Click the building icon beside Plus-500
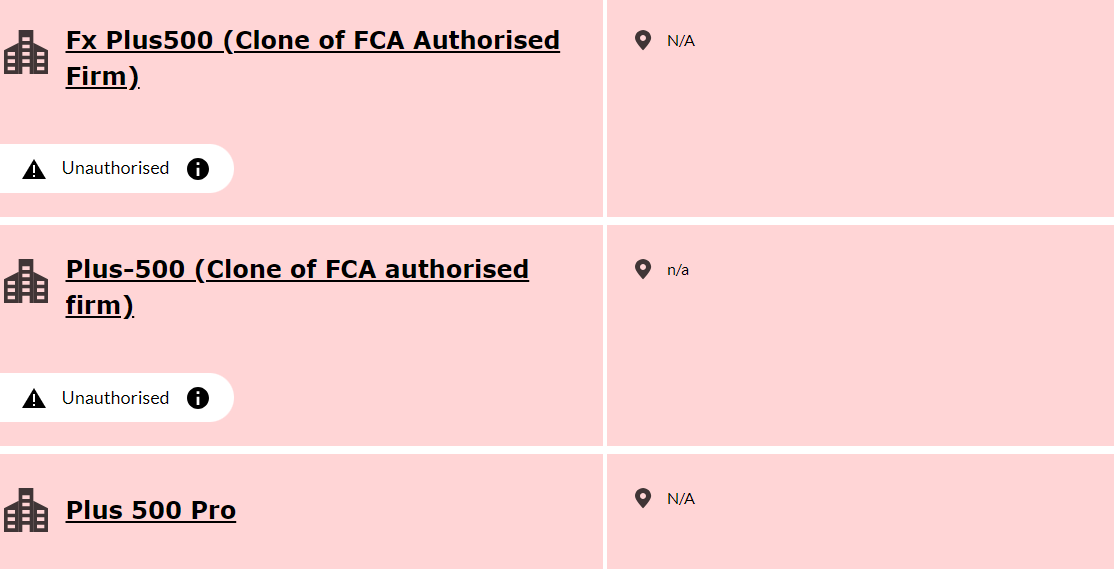1114x569 pixels. tap(26, 281)
